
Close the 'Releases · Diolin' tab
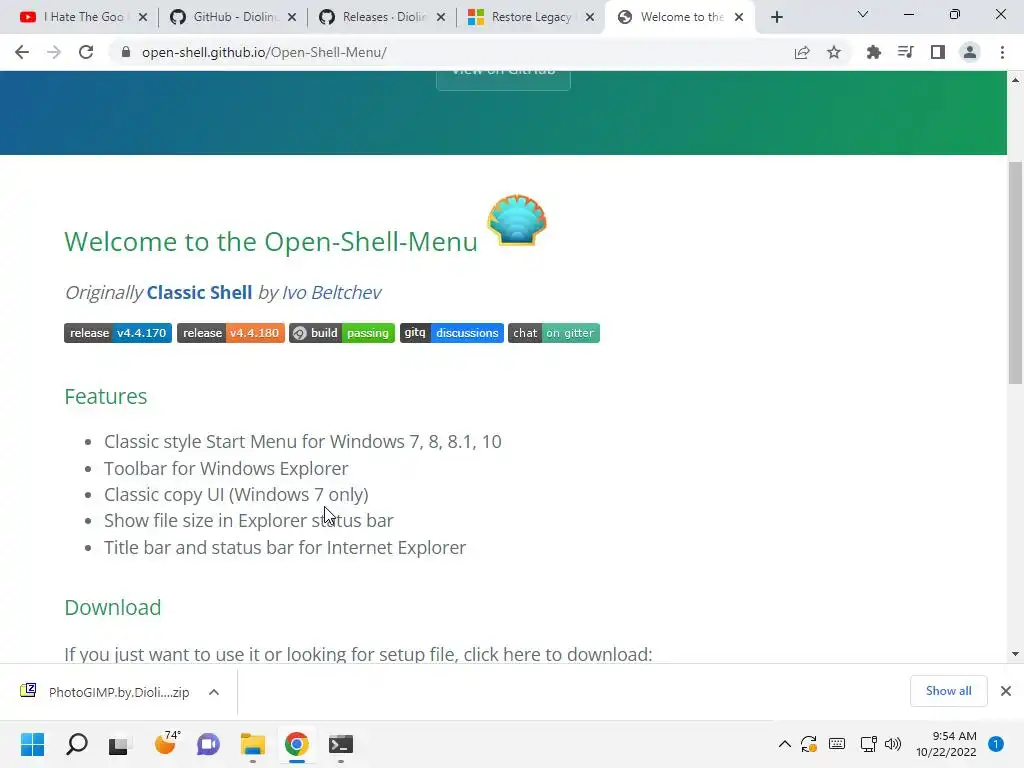coord(441,18)
